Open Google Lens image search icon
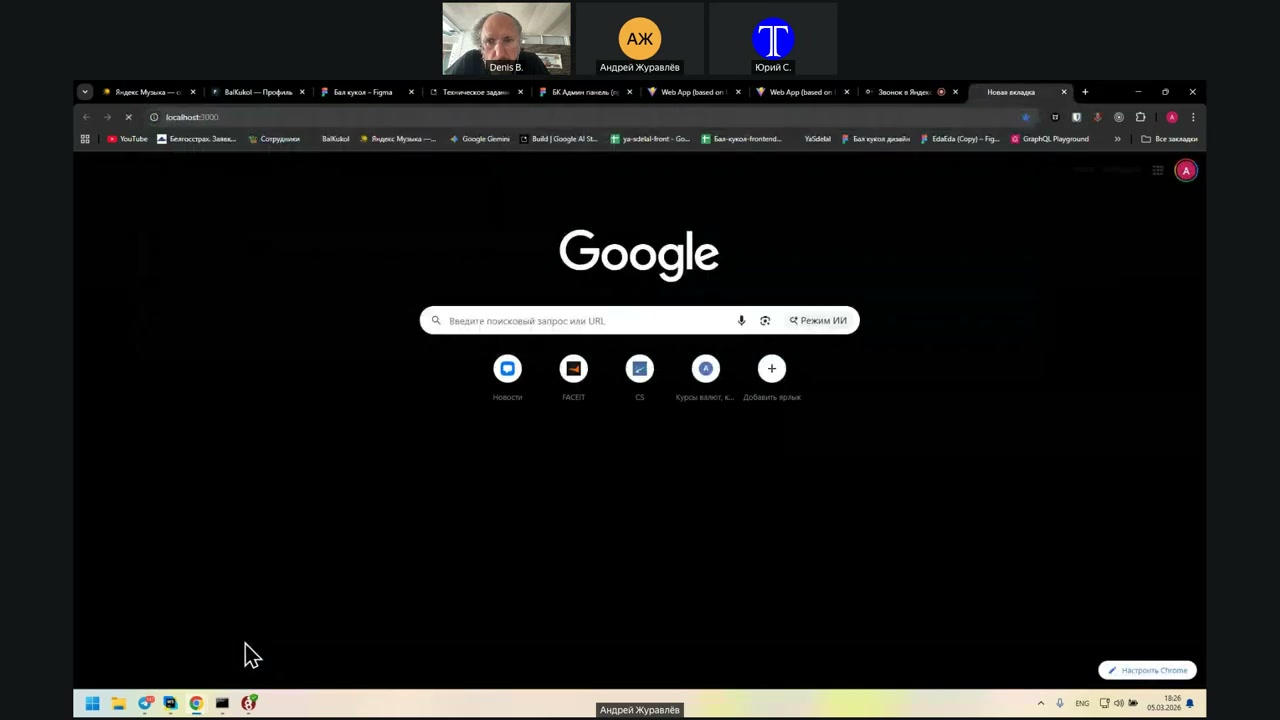The image size is (1280, 720). pyautogui.click(x=765, y=321)
